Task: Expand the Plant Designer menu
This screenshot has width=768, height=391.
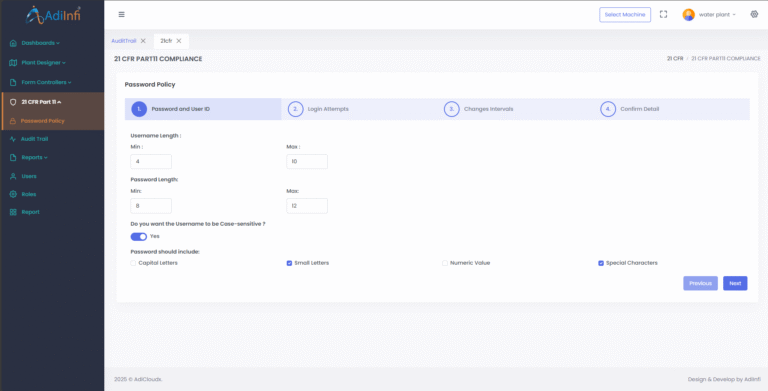Action: pos(43,63)
